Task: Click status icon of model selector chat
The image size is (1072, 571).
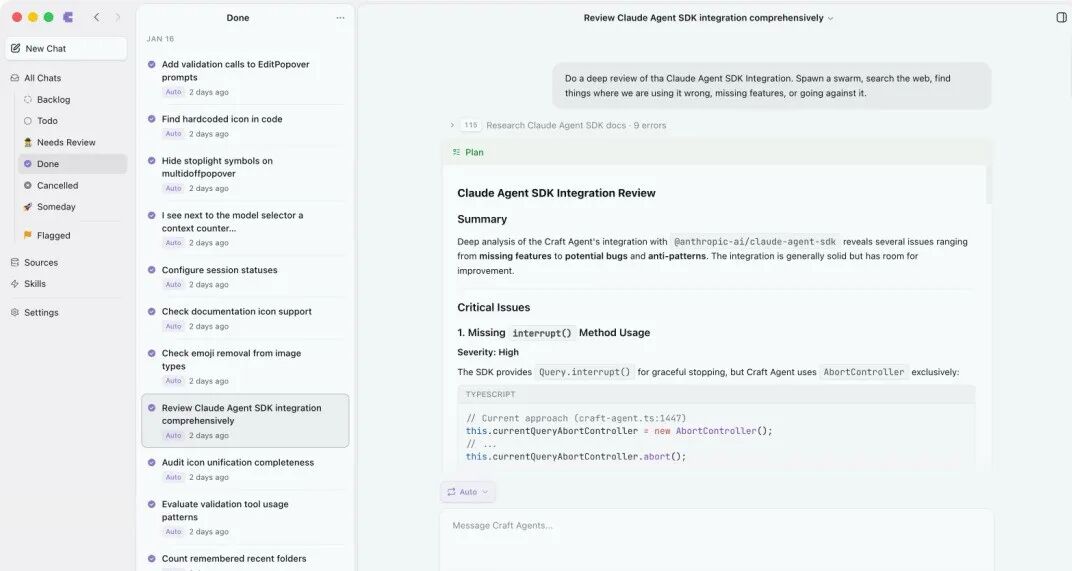Action: 152,215
